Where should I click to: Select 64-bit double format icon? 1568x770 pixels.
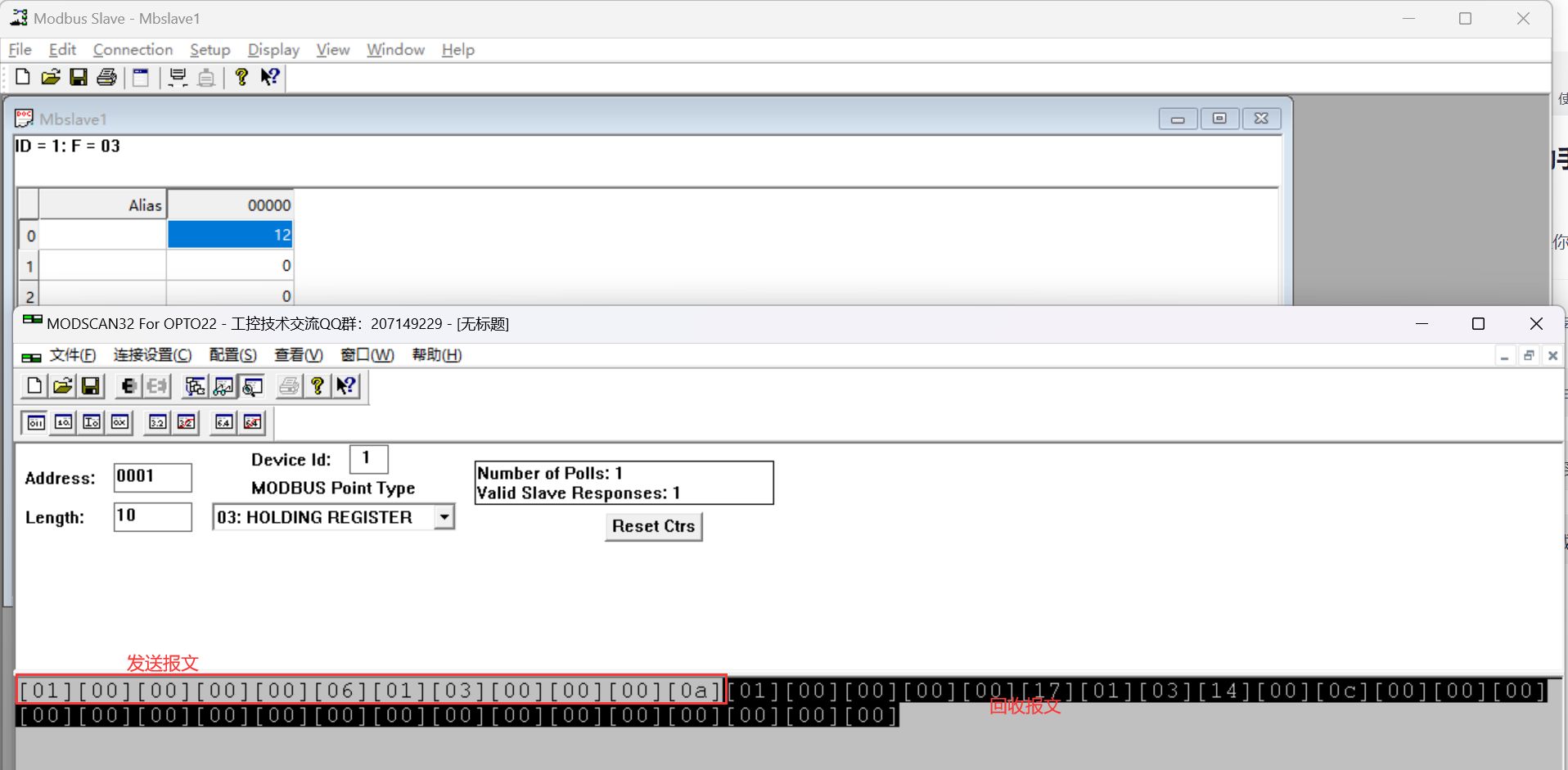point(223,422)
